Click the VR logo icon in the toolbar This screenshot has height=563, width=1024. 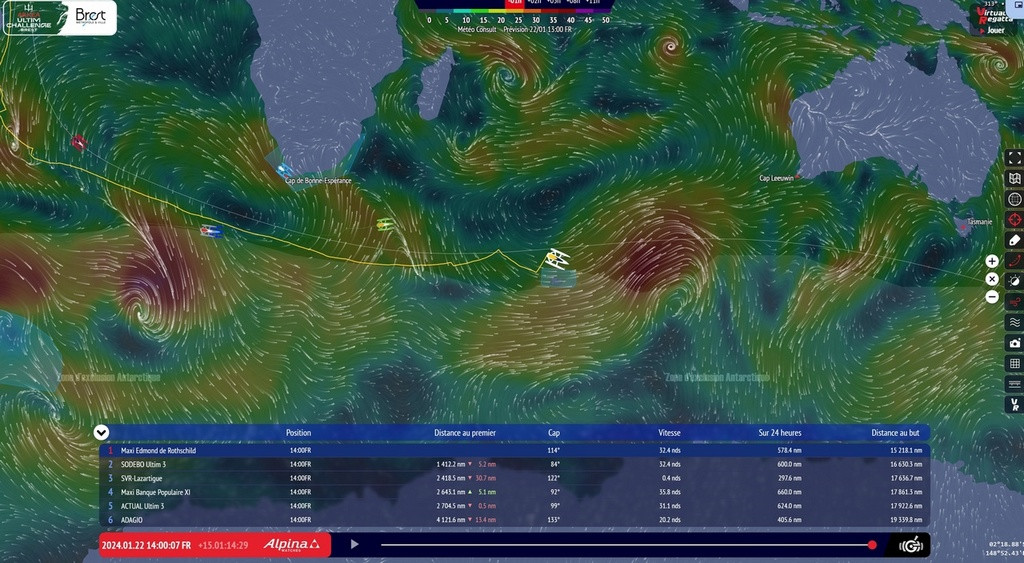point(1014,405)
